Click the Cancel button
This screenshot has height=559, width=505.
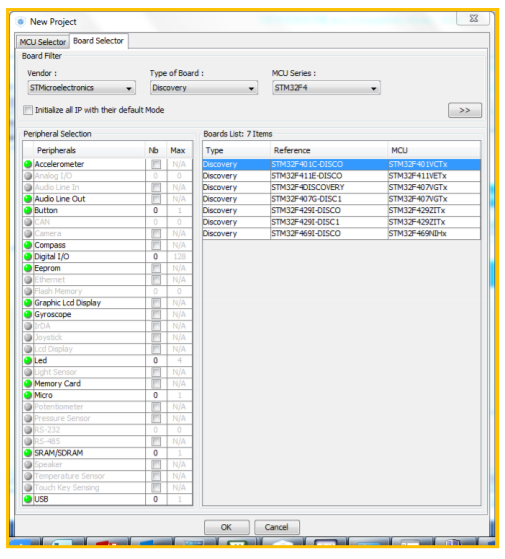277,527
